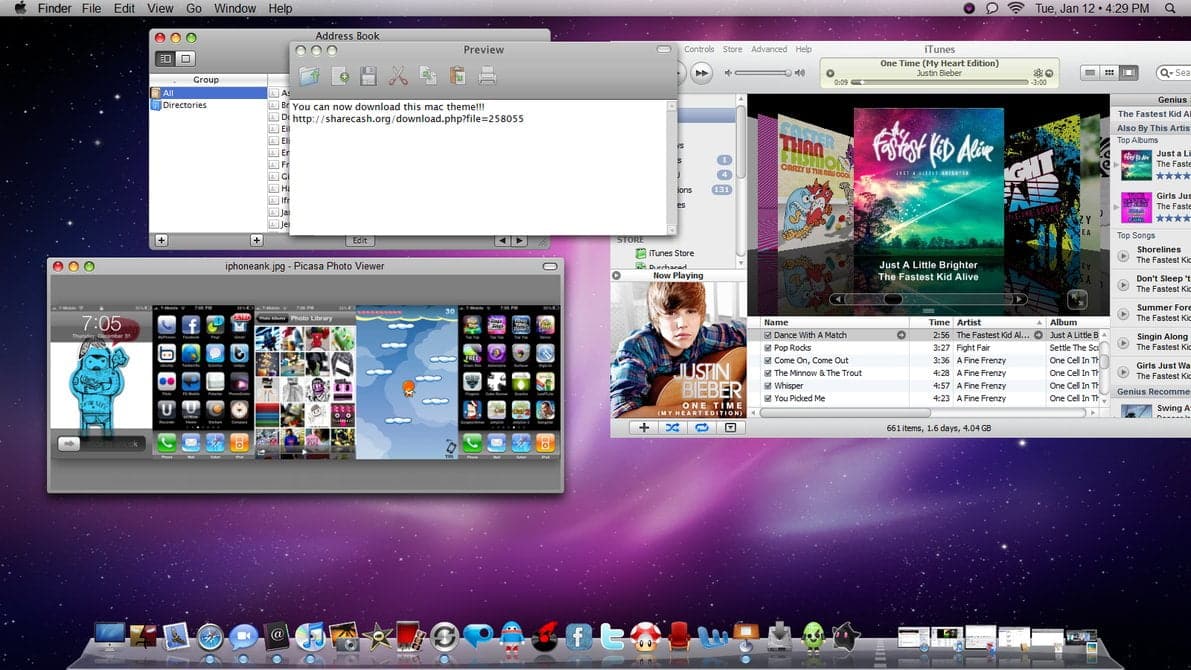Screen dimensions: 1191x670
Task: Open the Controls menu in iTunes
Action: tap(699, 48)
